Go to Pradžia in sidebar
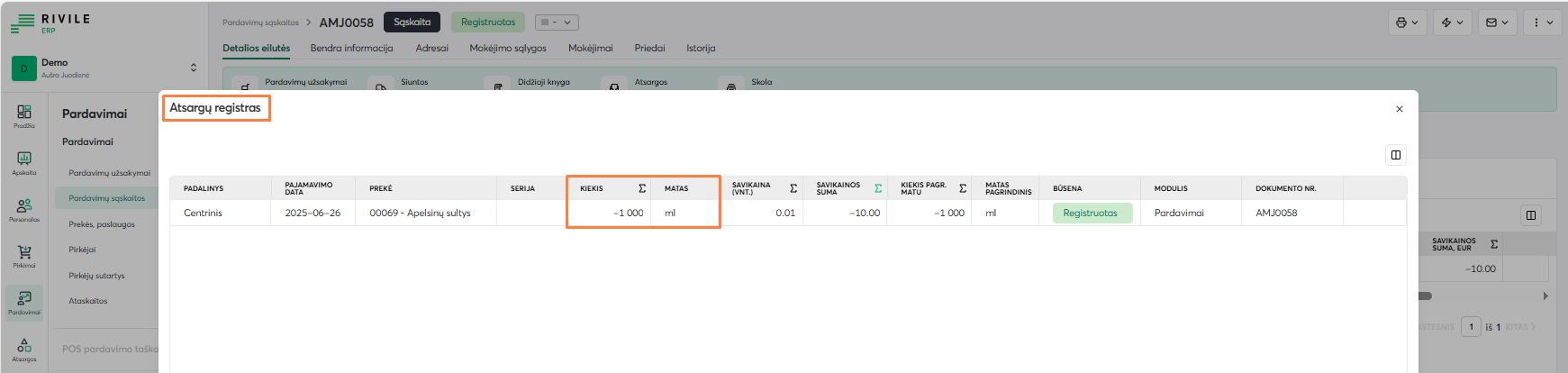Image resolution: width=1568 pixels, height=373 pixels. [24, 115]
